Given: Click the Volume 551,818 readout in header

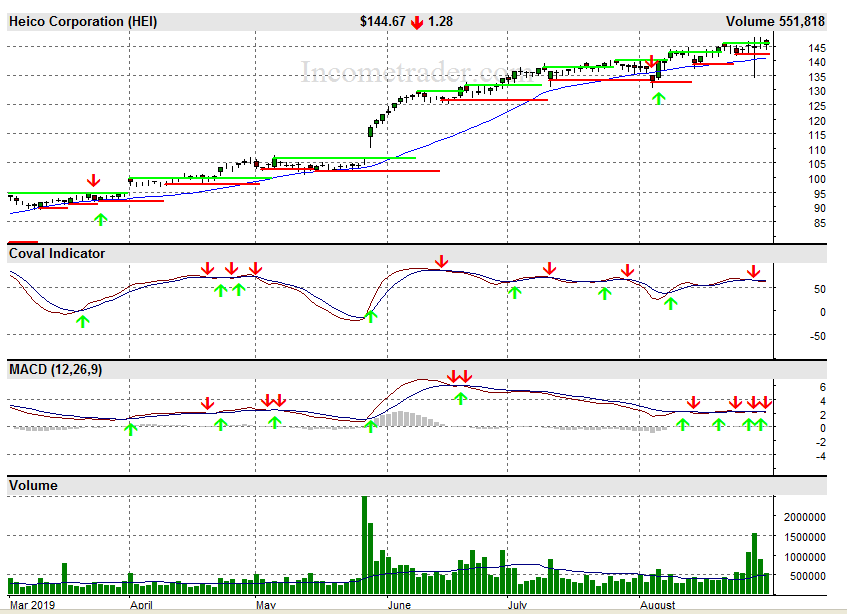Looking at the screenshot, I should click(x=775, y=22).
